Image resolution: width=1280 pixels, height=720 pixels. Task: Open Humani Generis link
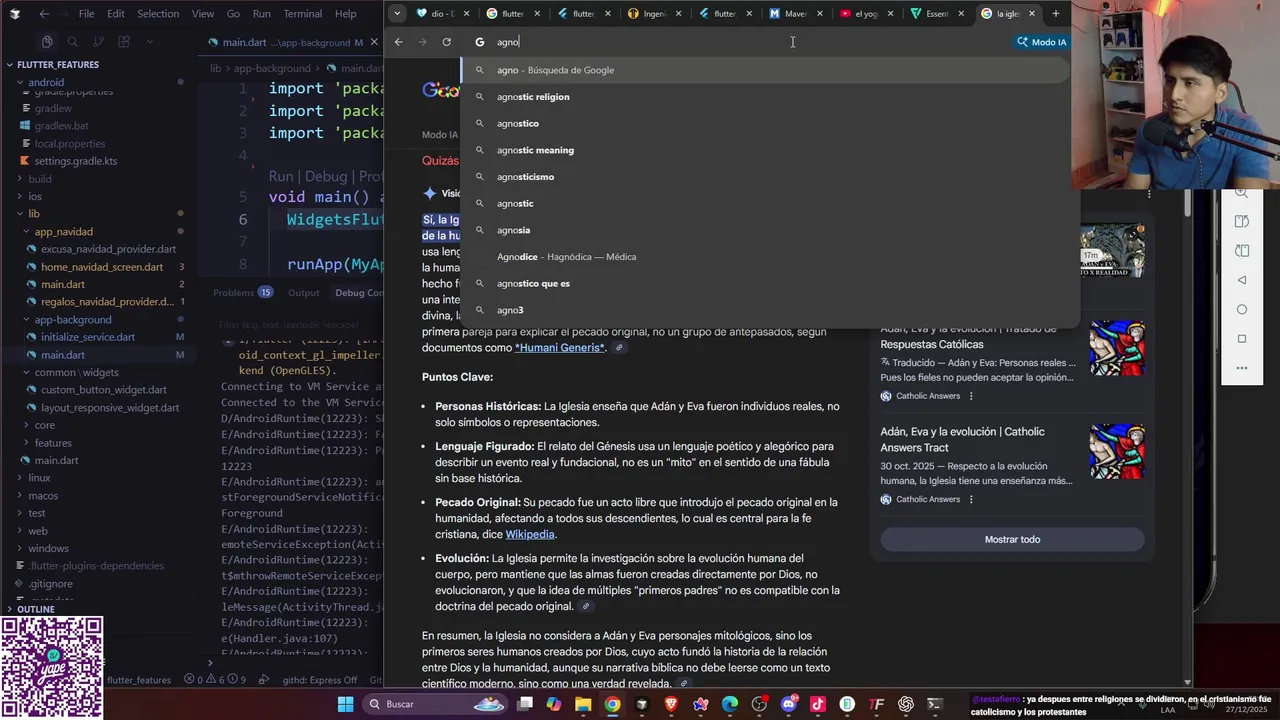click(x=560, y=348)
